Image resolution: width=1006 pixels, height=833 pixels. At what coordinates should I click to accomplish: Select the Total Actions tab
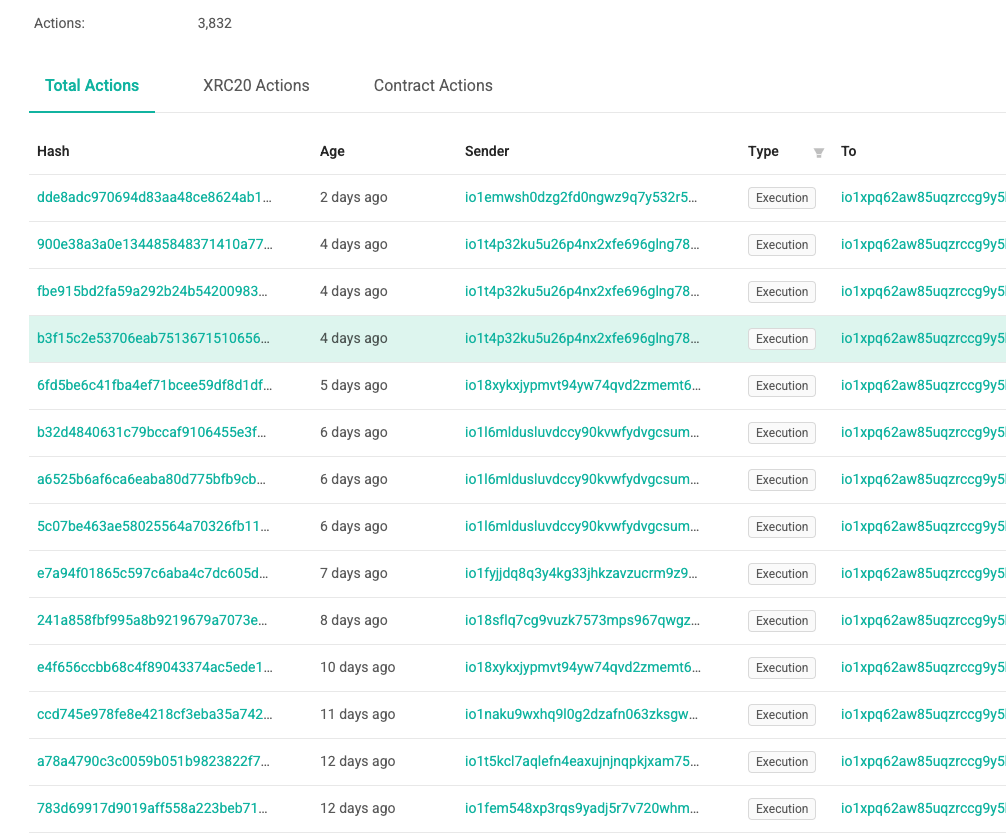[x=92, y=85]
